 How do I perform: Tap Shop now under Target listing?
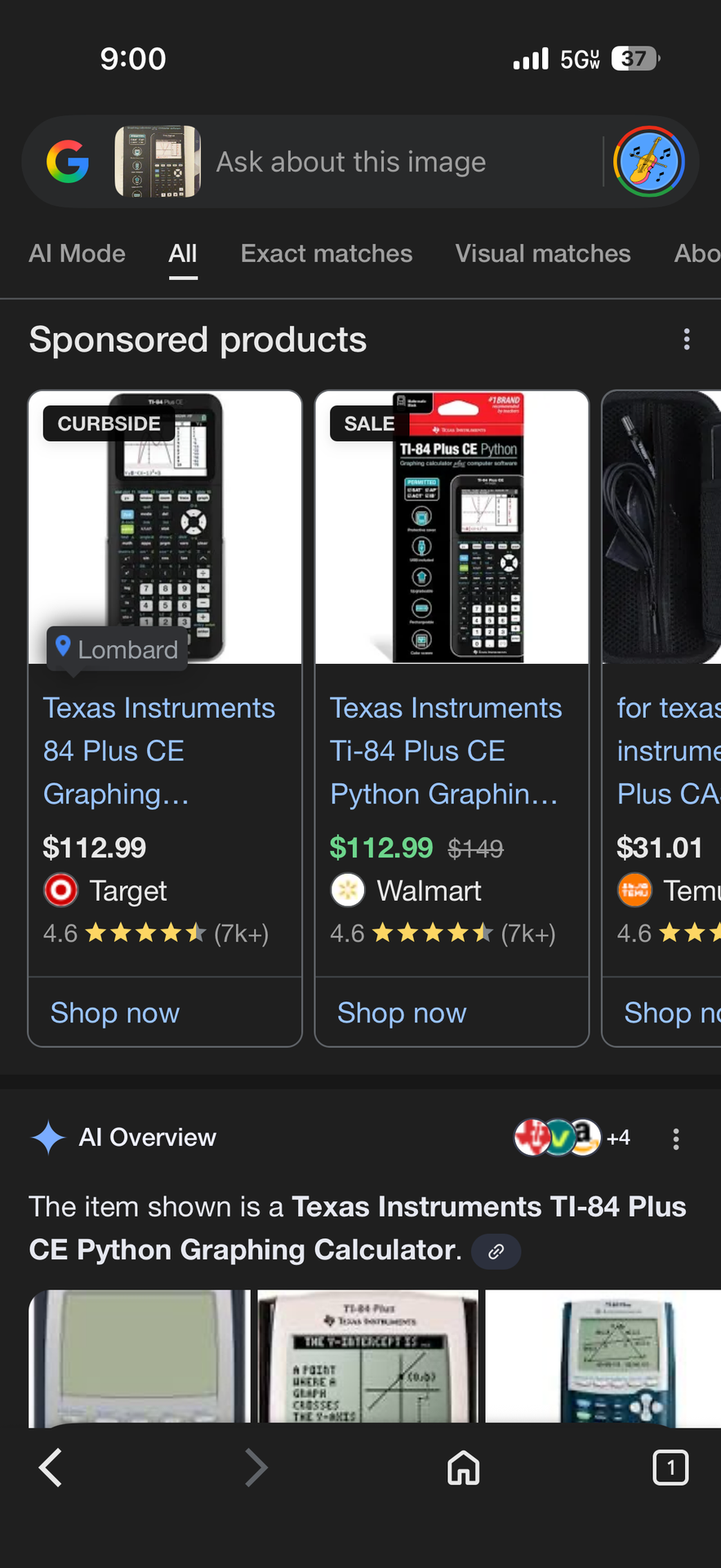(x=115, y=1013)
